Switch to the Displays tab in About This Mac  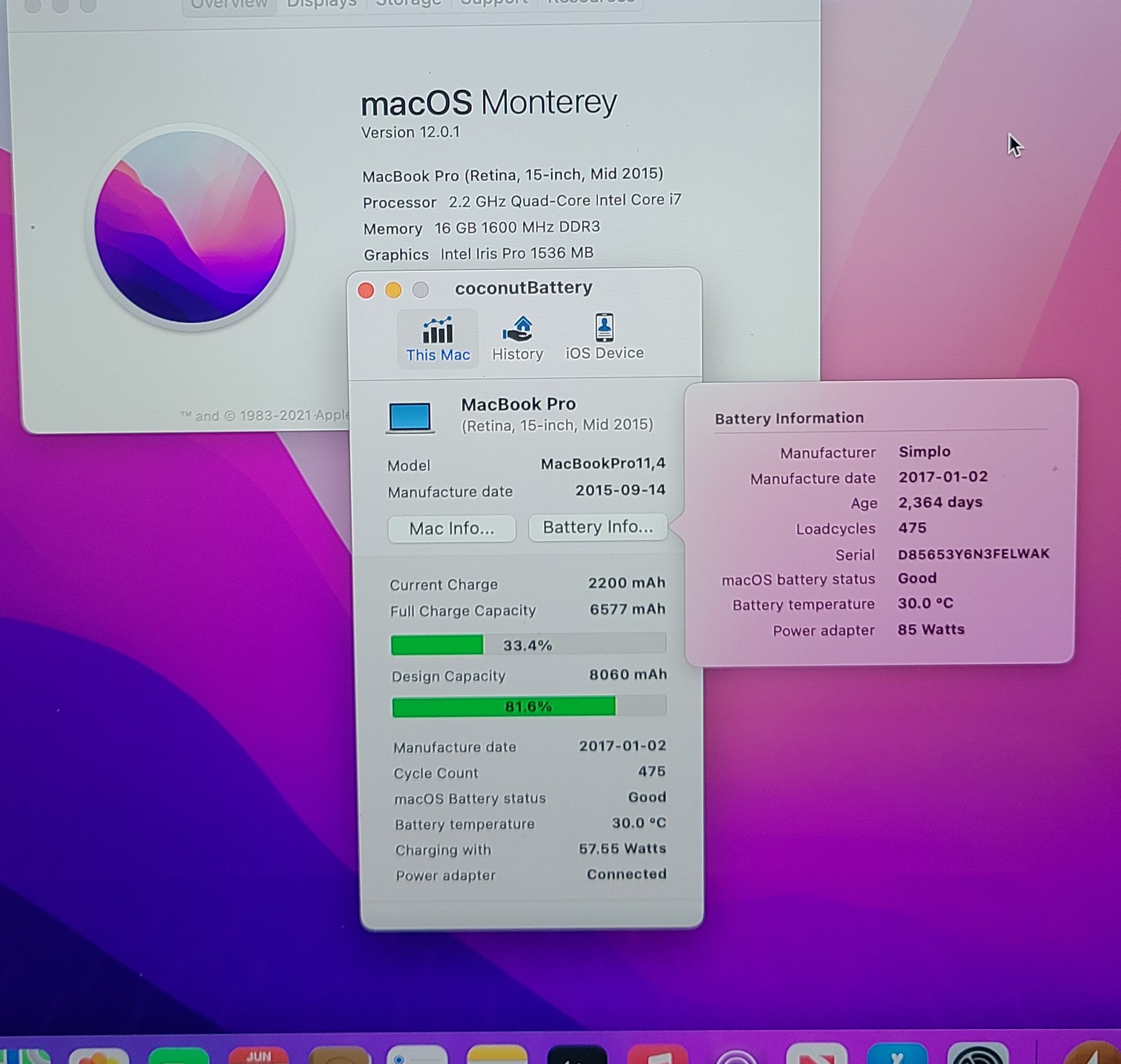pyautogui.click(x=322, y=5)
